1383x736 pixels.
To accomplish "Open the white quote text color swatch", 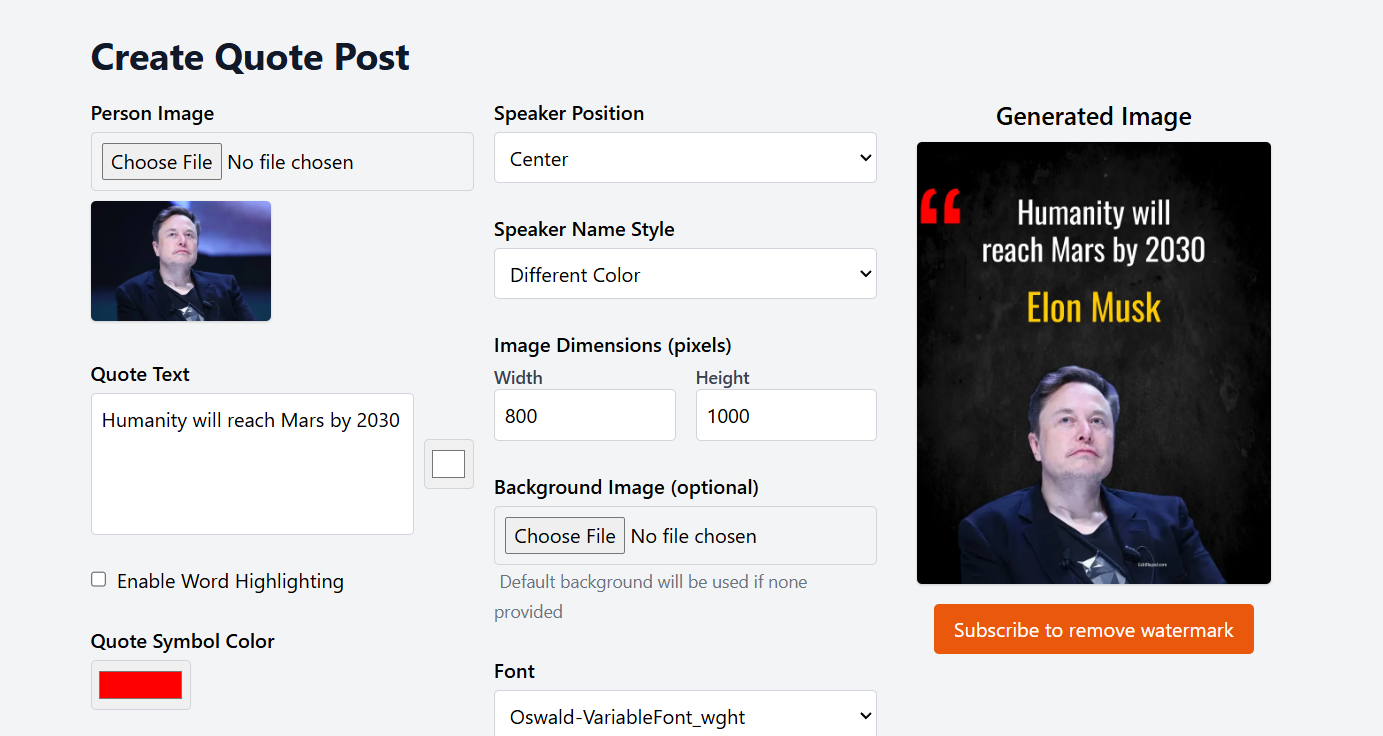I will tap(448, 464).
